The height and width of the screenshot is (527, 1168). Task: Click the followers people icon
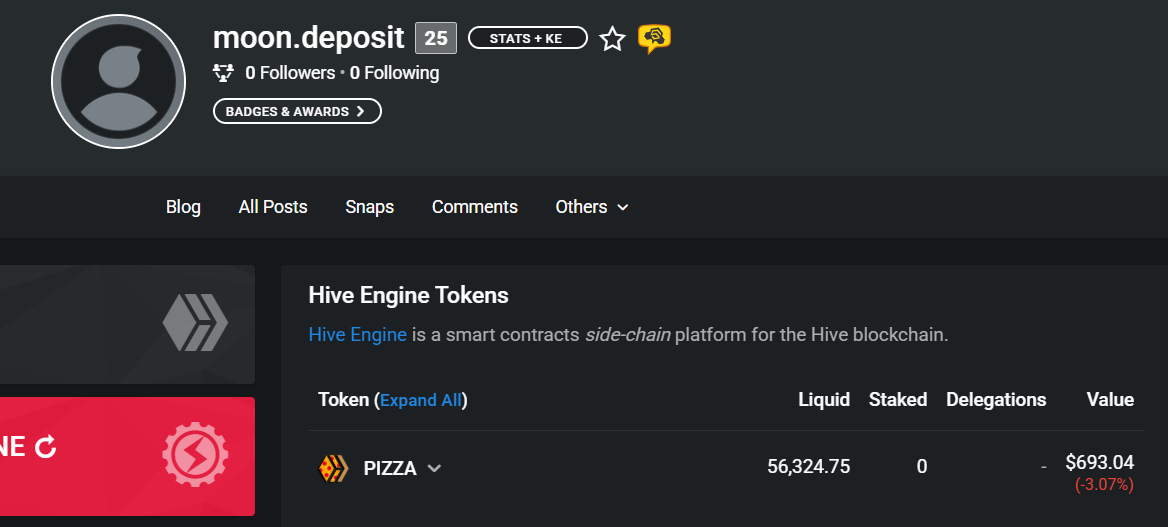(x=223, y=73)
